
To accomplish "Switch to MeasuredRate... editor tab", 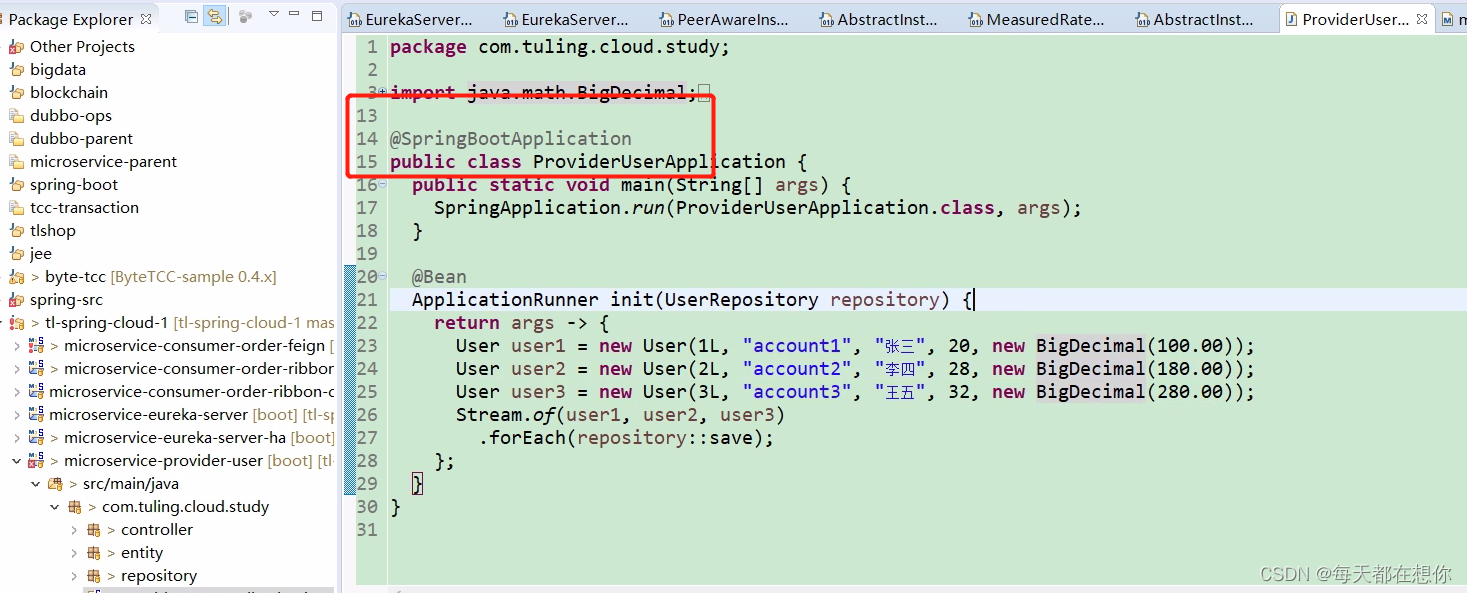I will [x=1035, y=19].
